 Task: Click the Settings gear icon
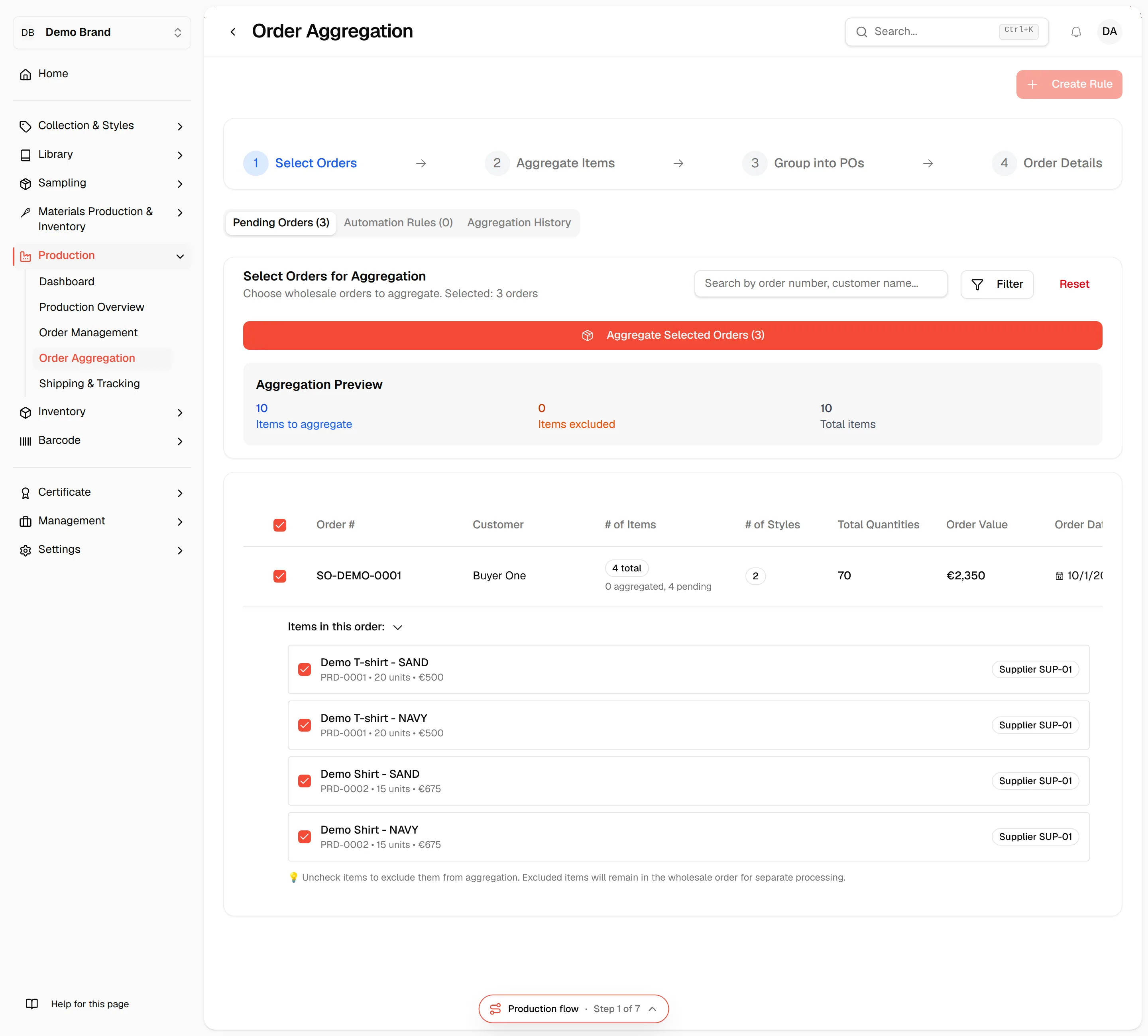coord(26,550)
